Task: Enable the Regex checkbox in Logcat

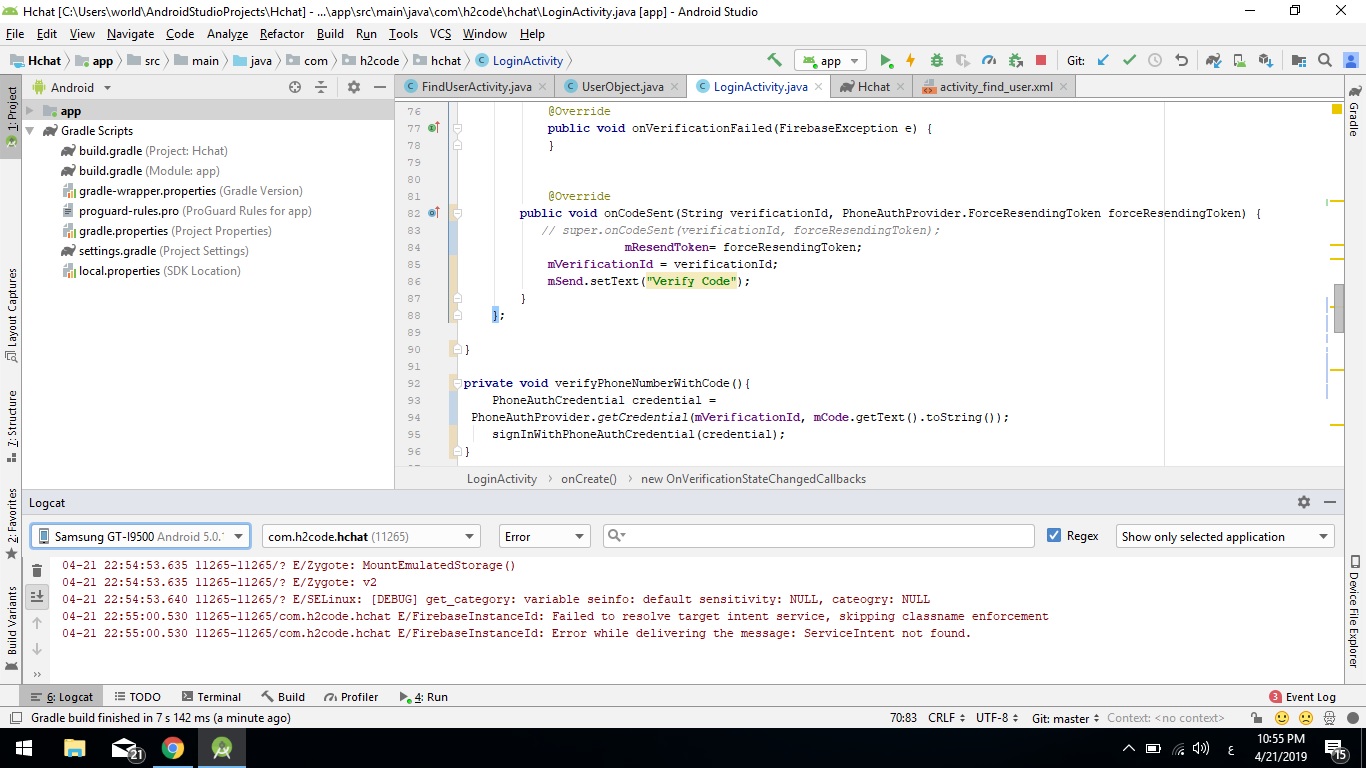Action: pyautogui.click(x=1056, y=536)
